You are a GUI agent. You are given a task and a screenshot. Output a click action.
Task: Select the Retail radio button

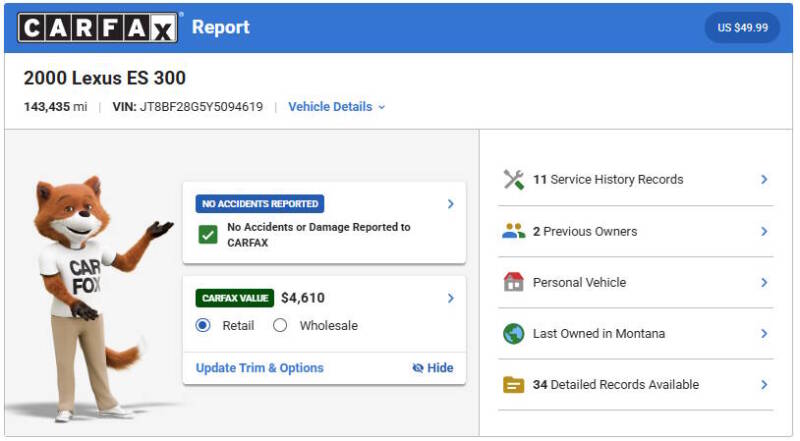tap(203, 325)
